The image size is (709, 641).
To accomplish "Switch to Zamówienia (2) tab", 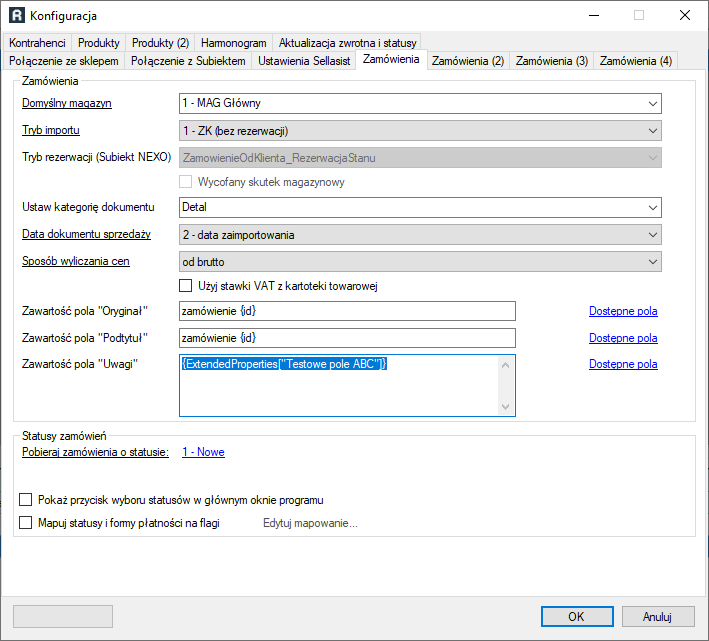I will click(468, 61).
